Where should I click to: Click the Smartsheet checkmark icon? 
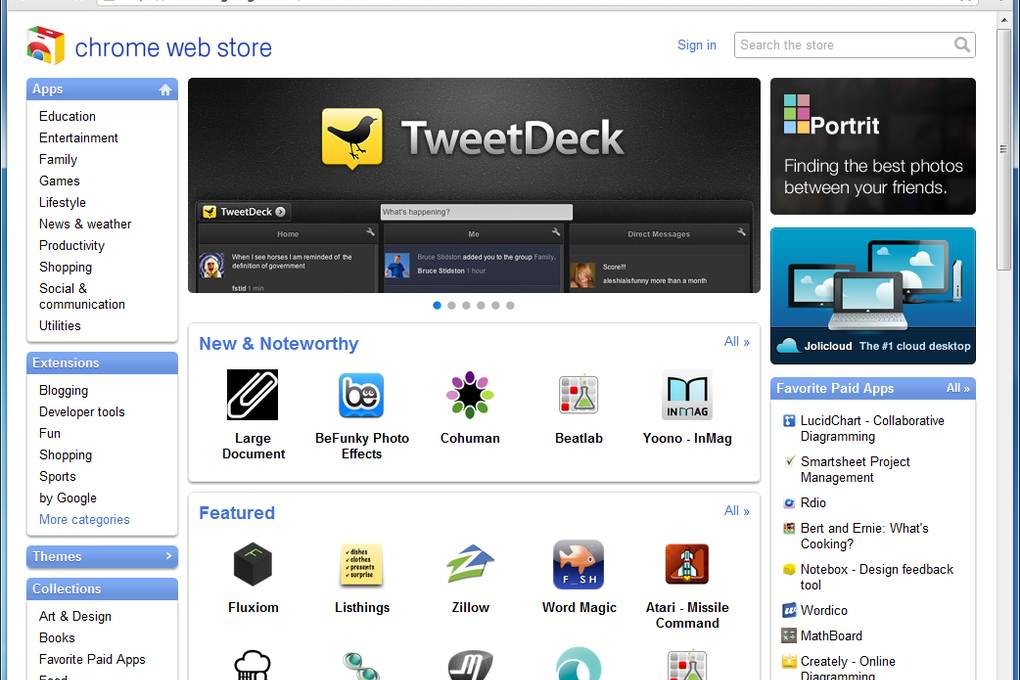pos(789,462)
